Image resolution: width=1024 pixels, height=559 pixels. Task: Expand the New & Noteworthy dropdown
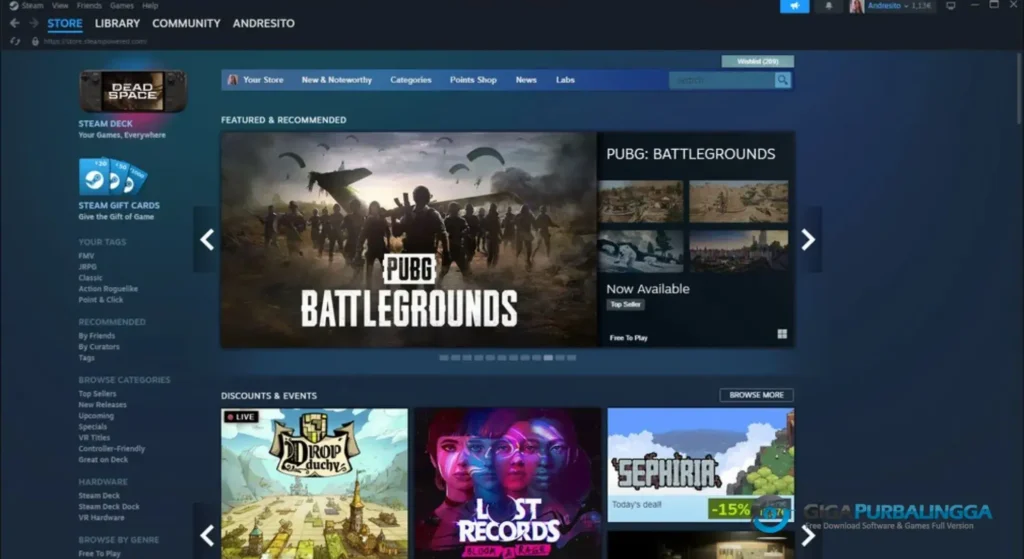(336, 80)
